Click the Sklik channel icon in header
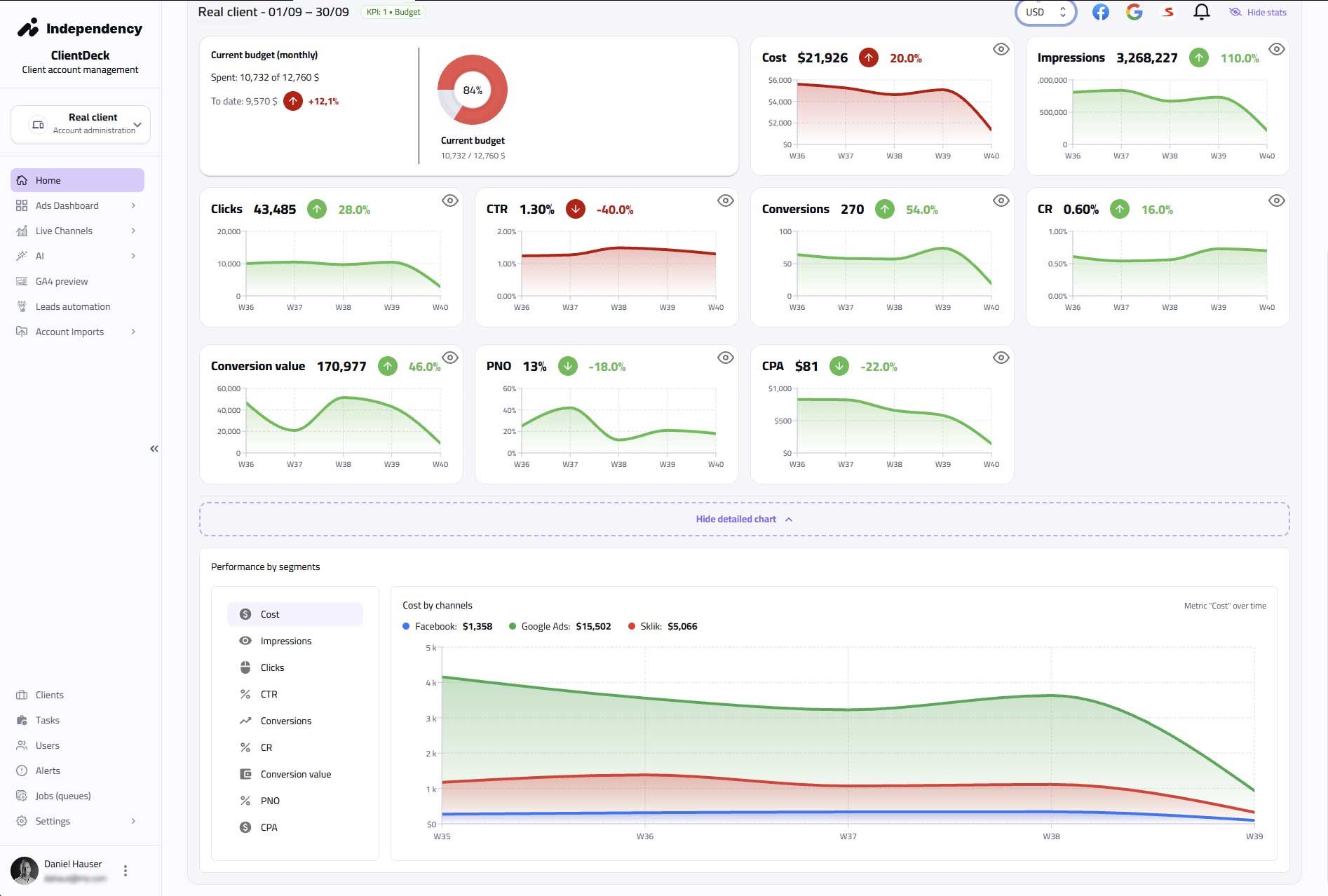The height and width of the screenshot is (896, 1328). pyautogui.click(x=1168, y=12)
